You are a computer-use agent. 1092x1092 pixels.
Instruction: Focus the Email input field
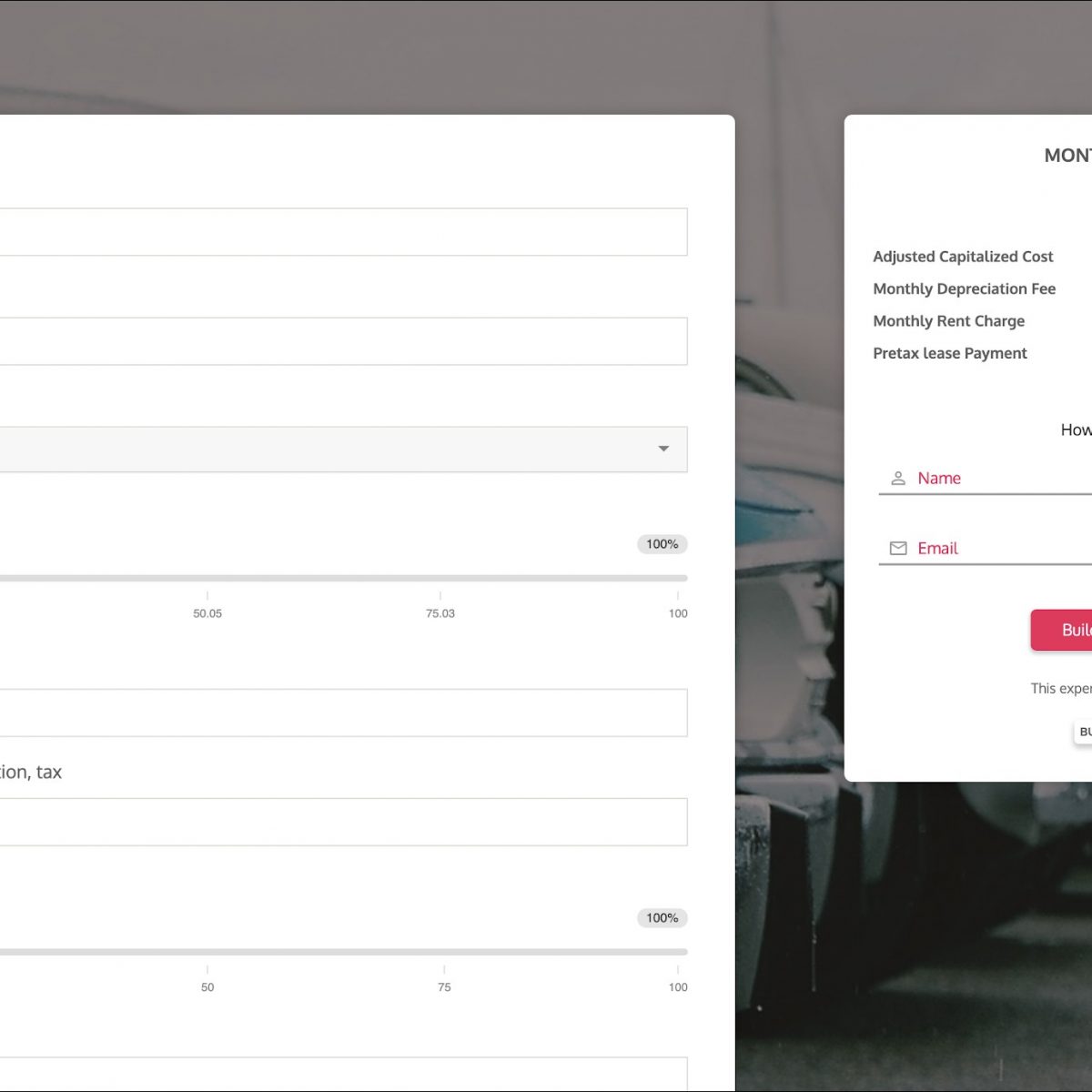(1001, 549)
